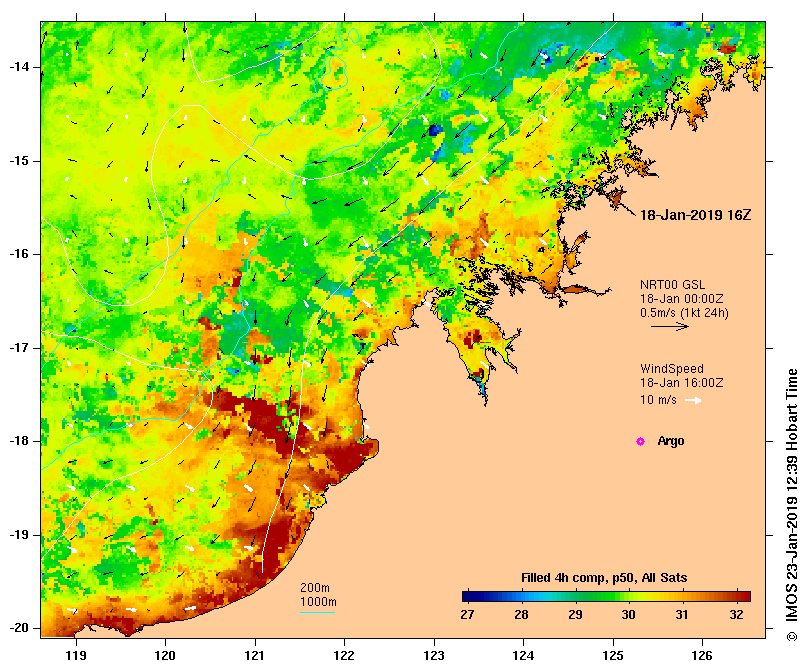Image resolution: width=809 pixels, height=672 pixels.
Task: Click the longitude axis label '124'
Action: pos(524,656)
